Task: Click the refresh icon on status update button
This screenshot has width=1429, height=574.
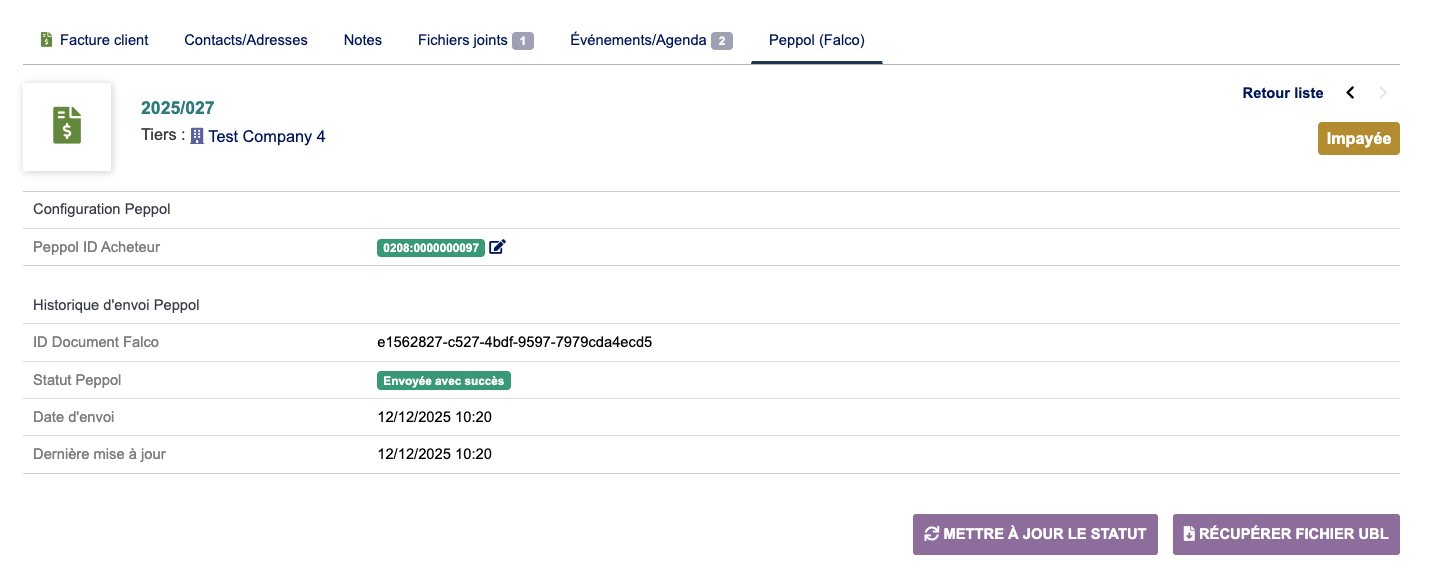Action: pos(932,534)
